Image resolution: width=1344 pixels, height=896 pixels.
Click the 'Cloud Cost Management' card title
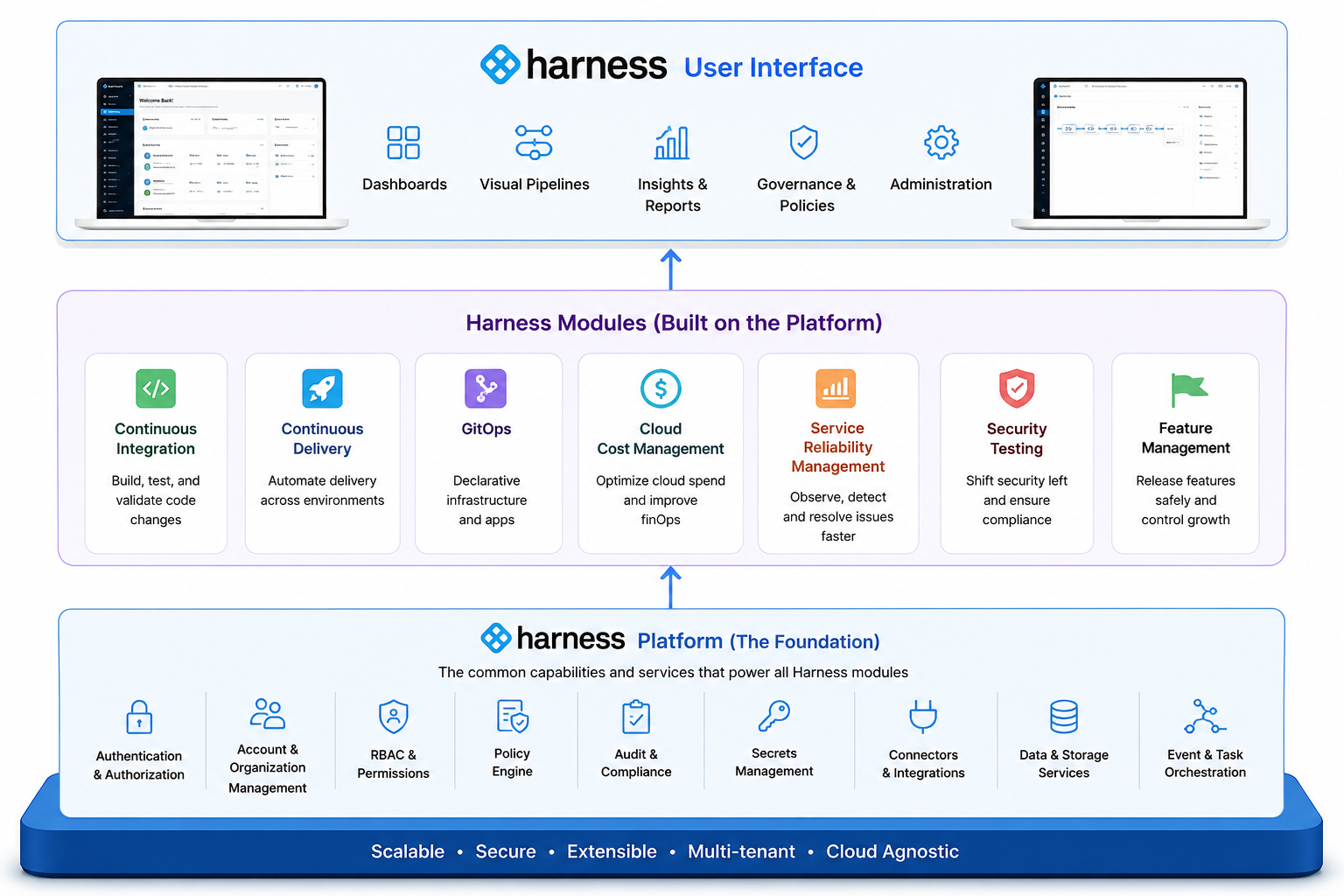[661, 438]
